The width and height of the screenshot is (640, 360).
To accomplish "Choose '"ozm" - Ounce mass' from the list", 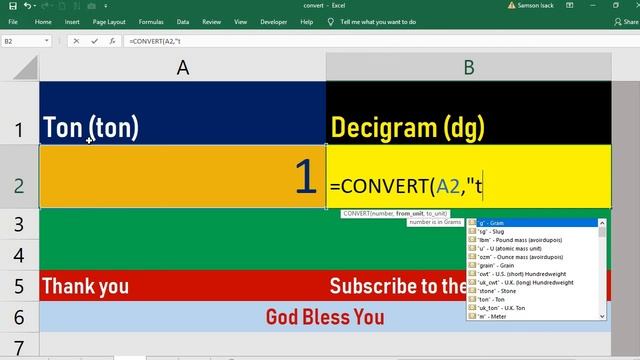I will click(x=533, y=257).
